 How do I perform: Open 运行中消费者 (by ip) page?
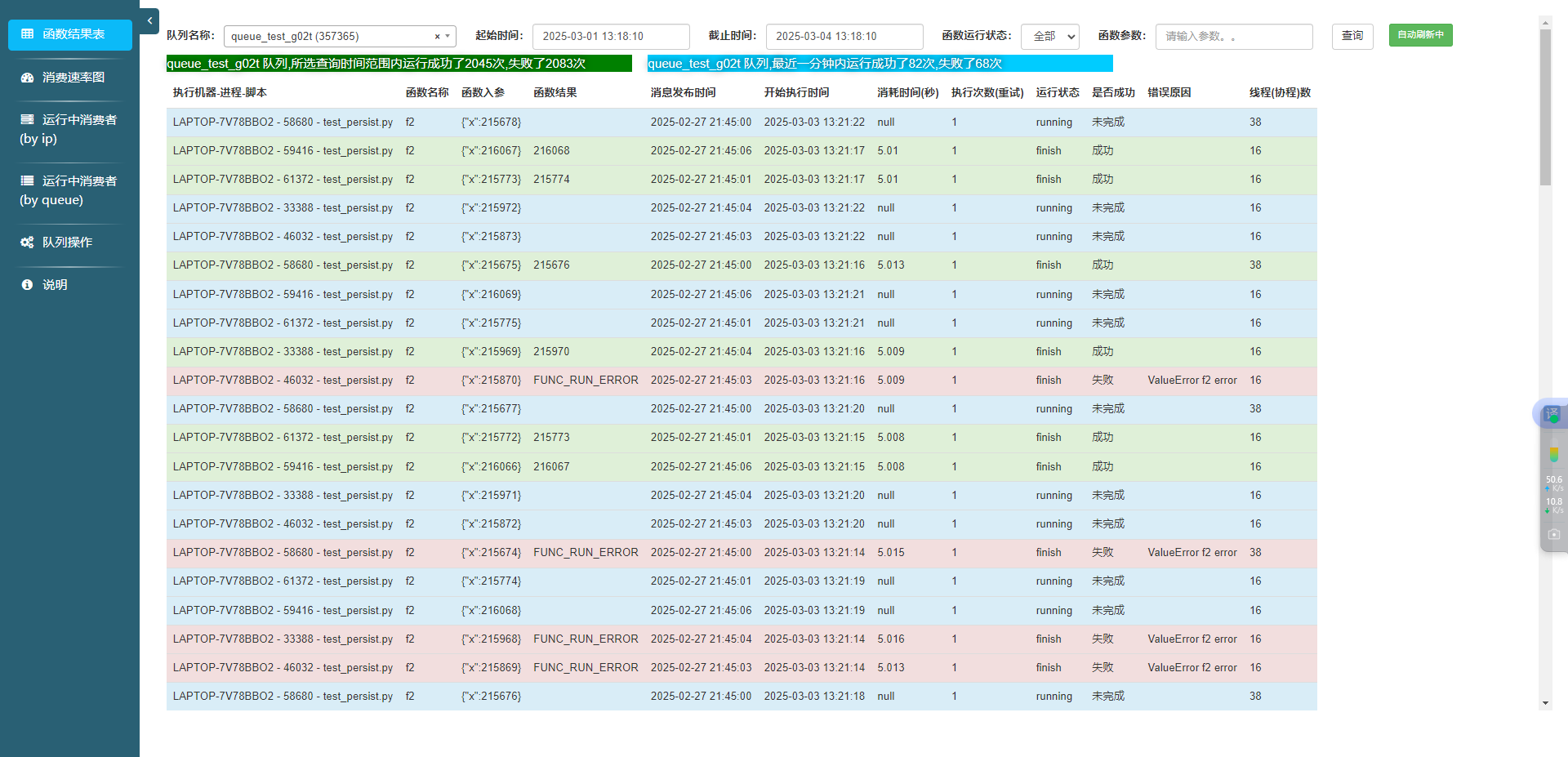pos(70,129)
